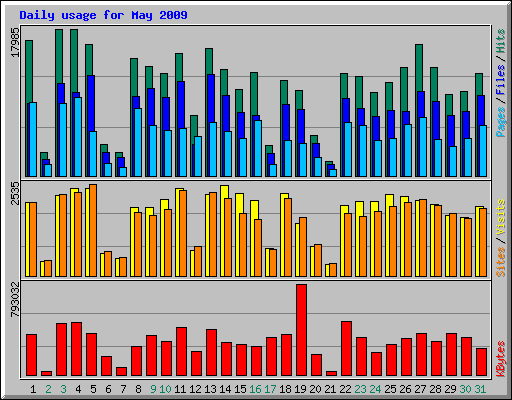512x400 pixels.
Task: Click the 'Hits' legend label
Action: (x=501, y=41)
